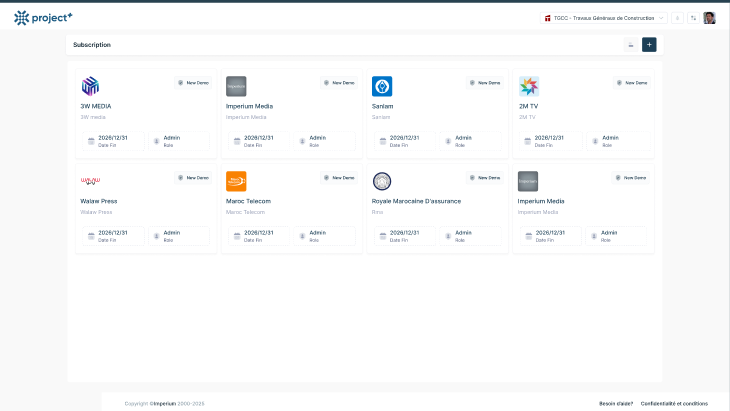Screen dimensions: 730x411
Task: Click the sort arrows icon next to avatar
Action: pos(693,18)
